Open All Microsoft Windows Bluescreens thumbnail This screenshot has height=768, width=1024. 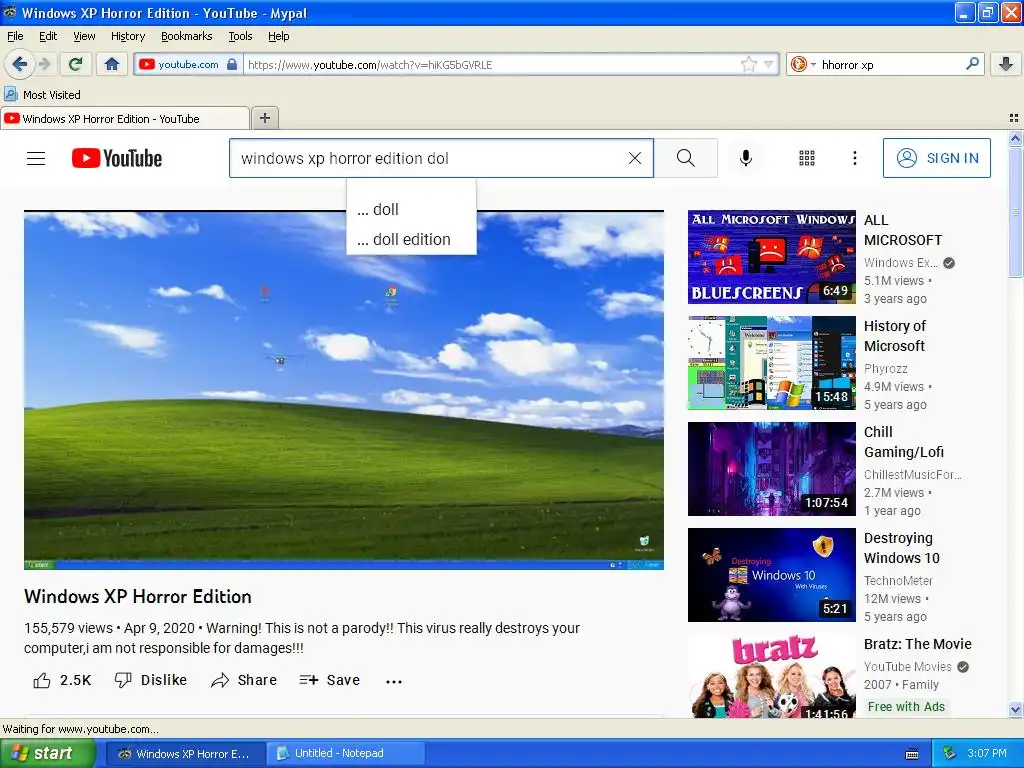(771, 257)
